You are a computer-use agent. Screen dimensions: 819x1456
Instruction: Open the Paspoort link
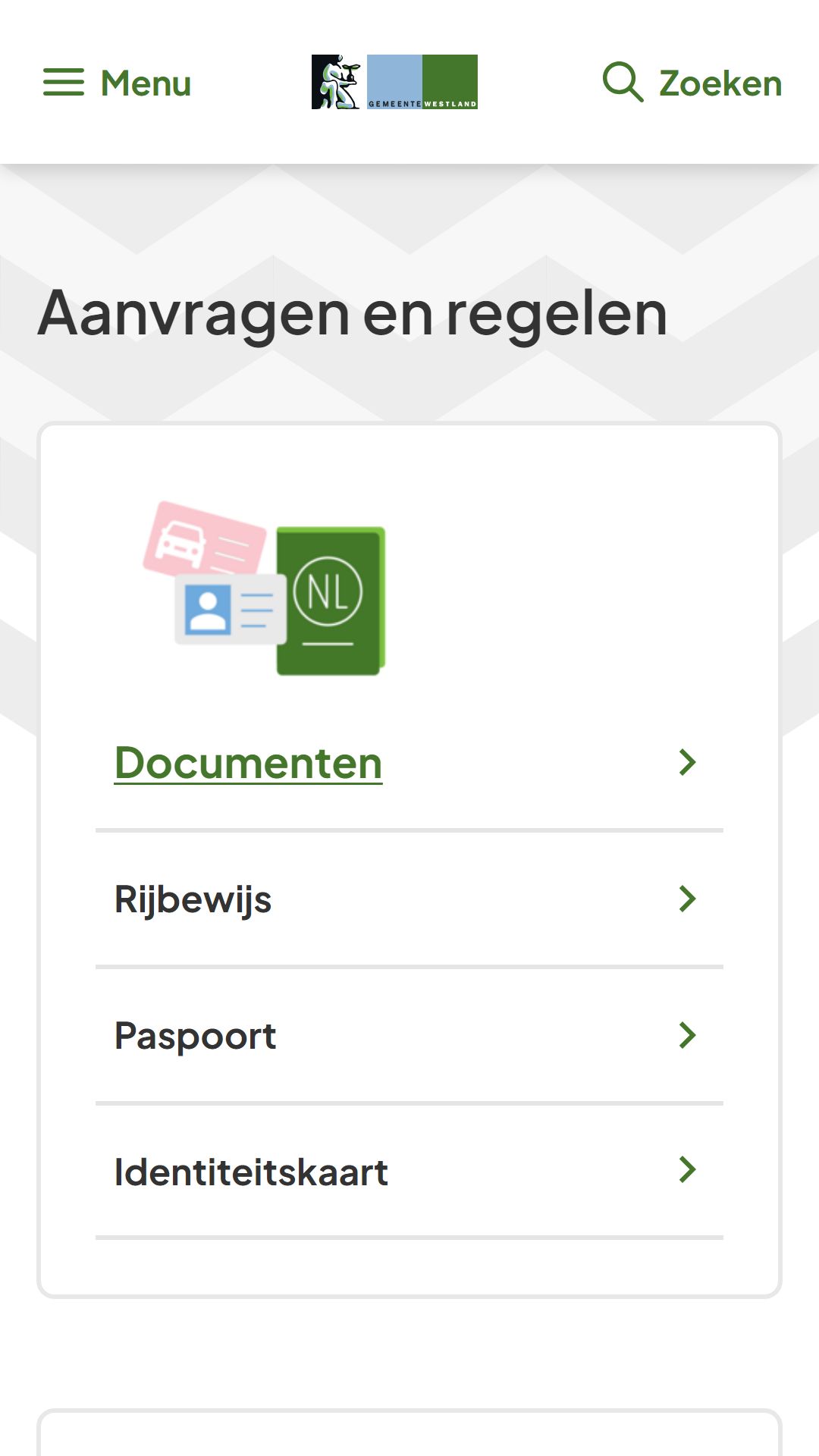(195, 1036)
